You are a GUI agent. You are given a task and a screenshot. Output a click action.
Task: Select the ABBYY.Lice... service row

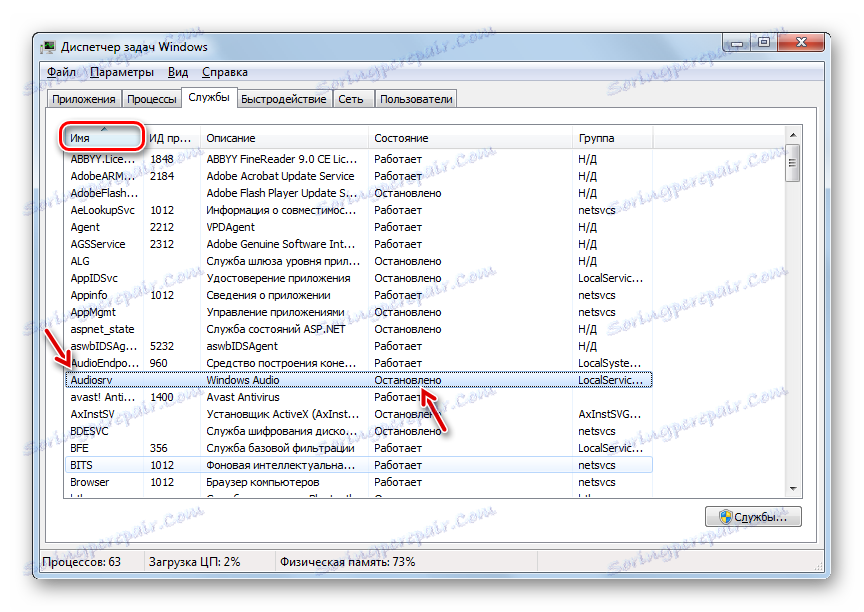click(358, 159)
